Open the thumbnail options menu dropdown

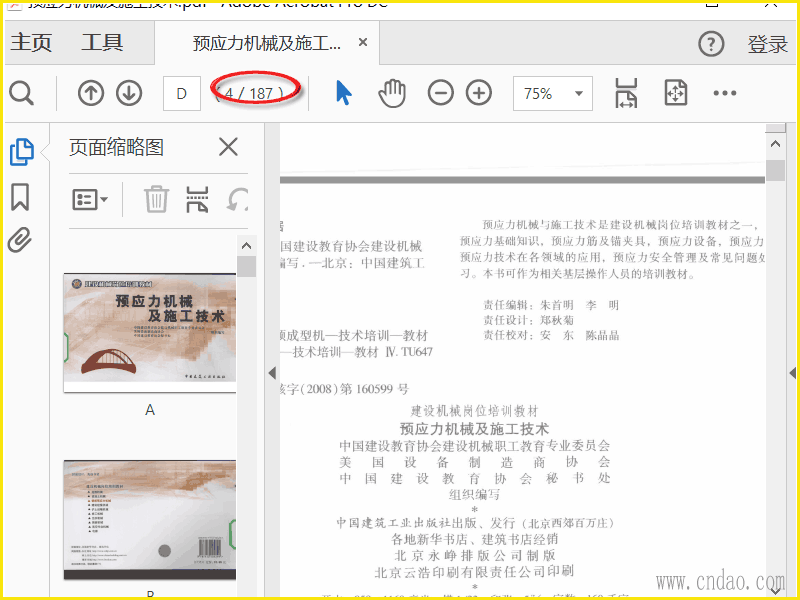pyautogui.click(x=90, y=199)
